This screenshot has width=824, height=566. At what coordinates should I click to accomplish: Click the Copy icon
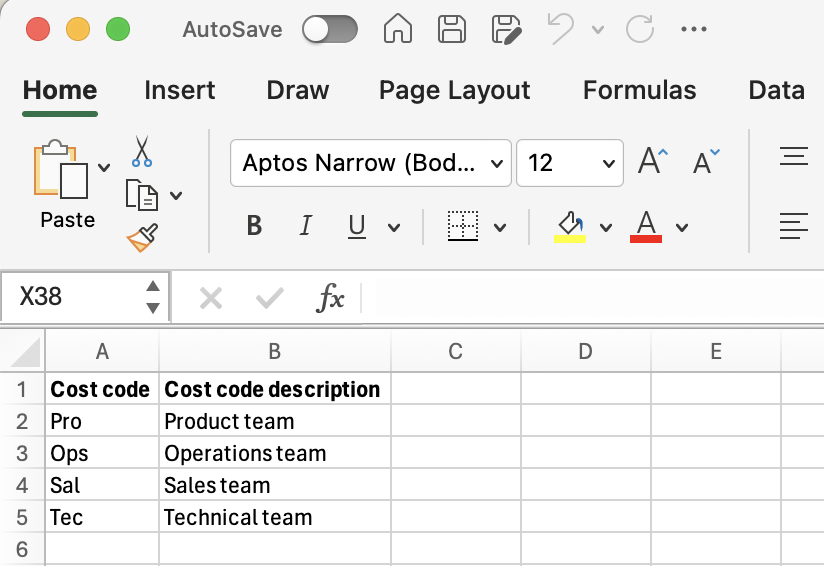tap(141, 194)
